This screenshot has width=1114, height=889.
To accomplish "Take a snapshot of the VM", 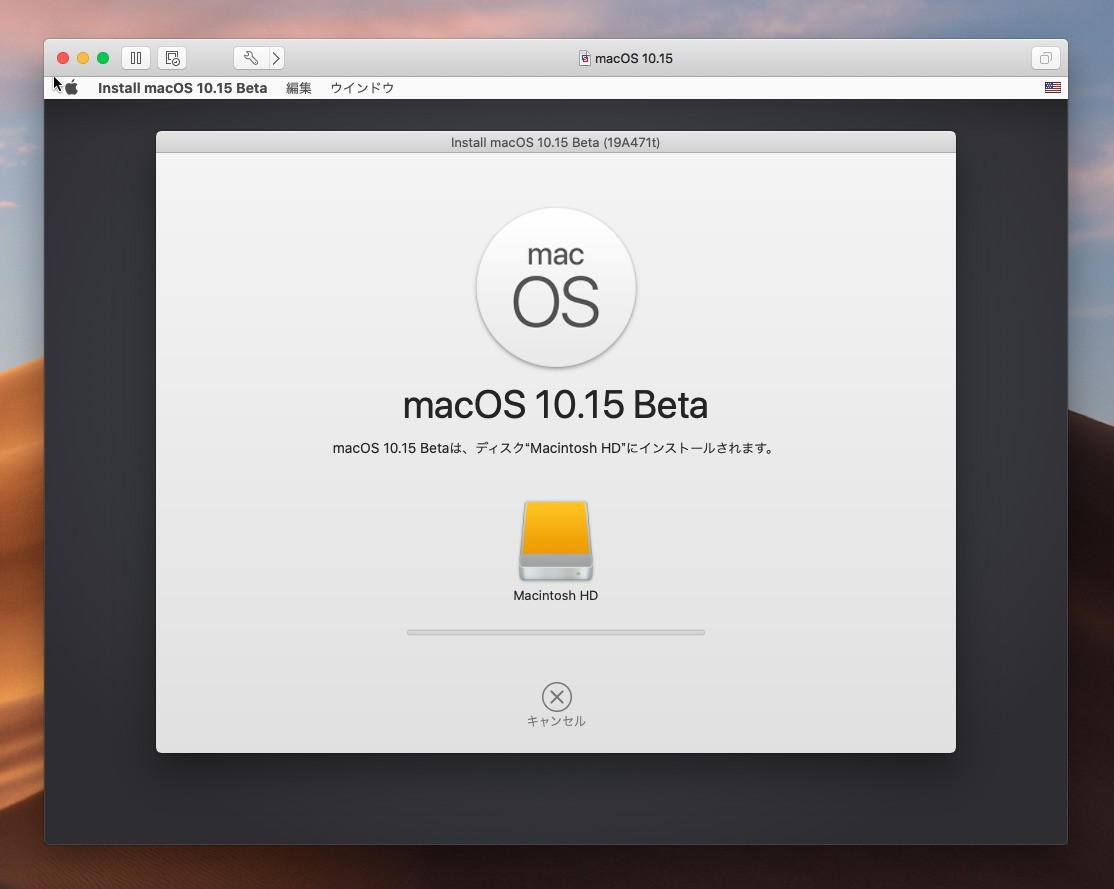I will point(172,58).
